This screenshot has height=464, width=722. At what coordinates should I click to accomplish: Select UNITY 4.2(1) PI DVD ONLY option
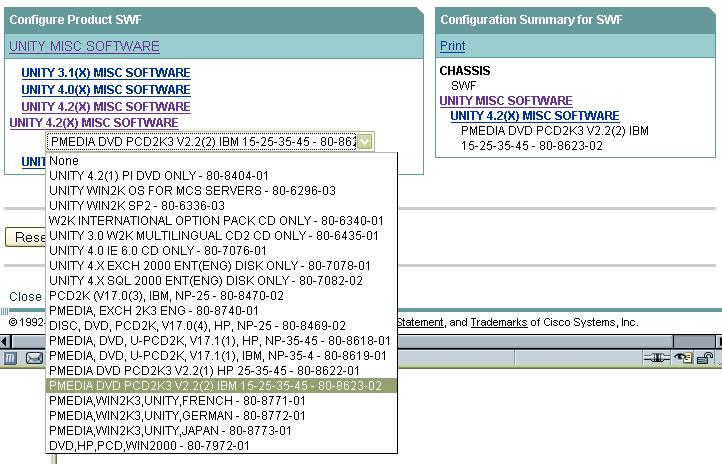point(221,176)
